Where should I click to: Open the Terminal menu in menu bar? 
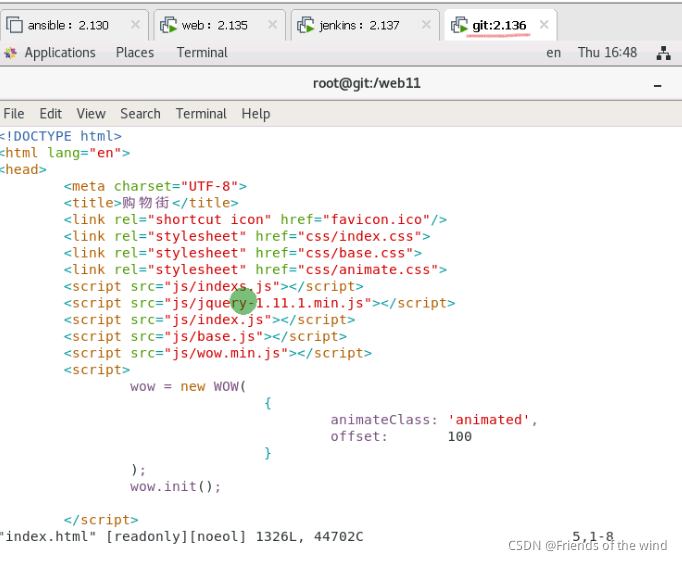tap(201, 114)
